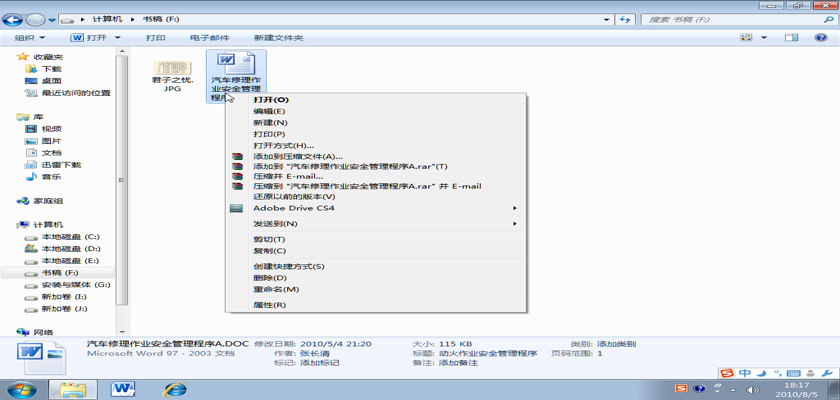The image size is (840, 400).
Task: Click the WinRAR icon beside 添加到压缩文件(A)...
Action: click(236, 156)
